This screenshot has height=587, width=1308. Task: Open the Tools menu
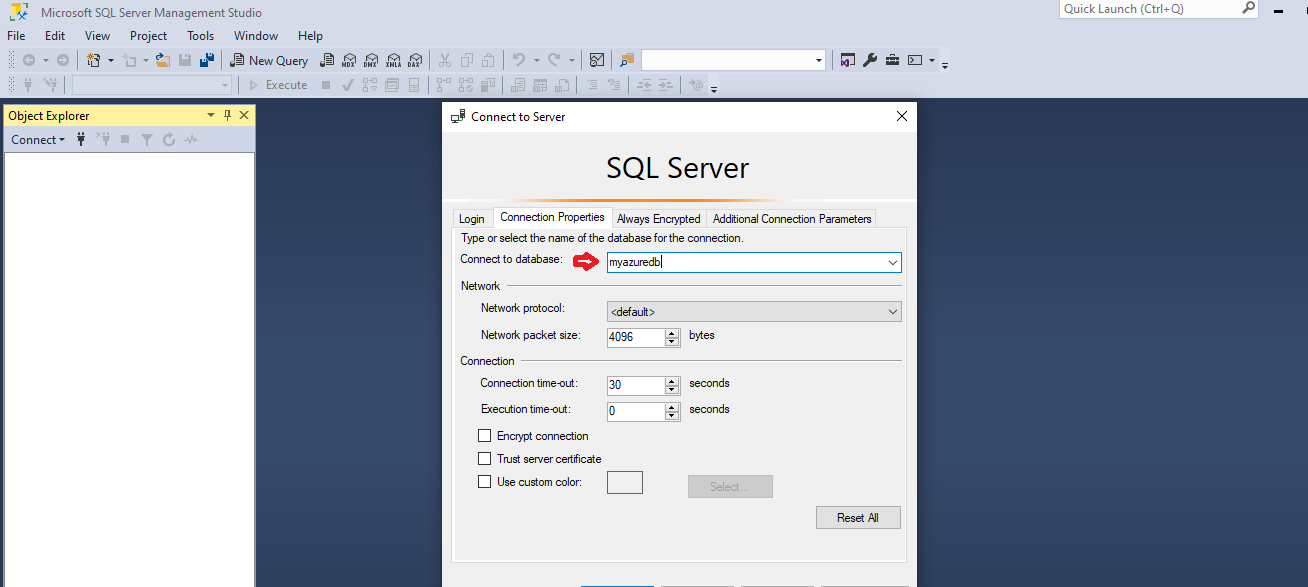(x=201, y=35)
